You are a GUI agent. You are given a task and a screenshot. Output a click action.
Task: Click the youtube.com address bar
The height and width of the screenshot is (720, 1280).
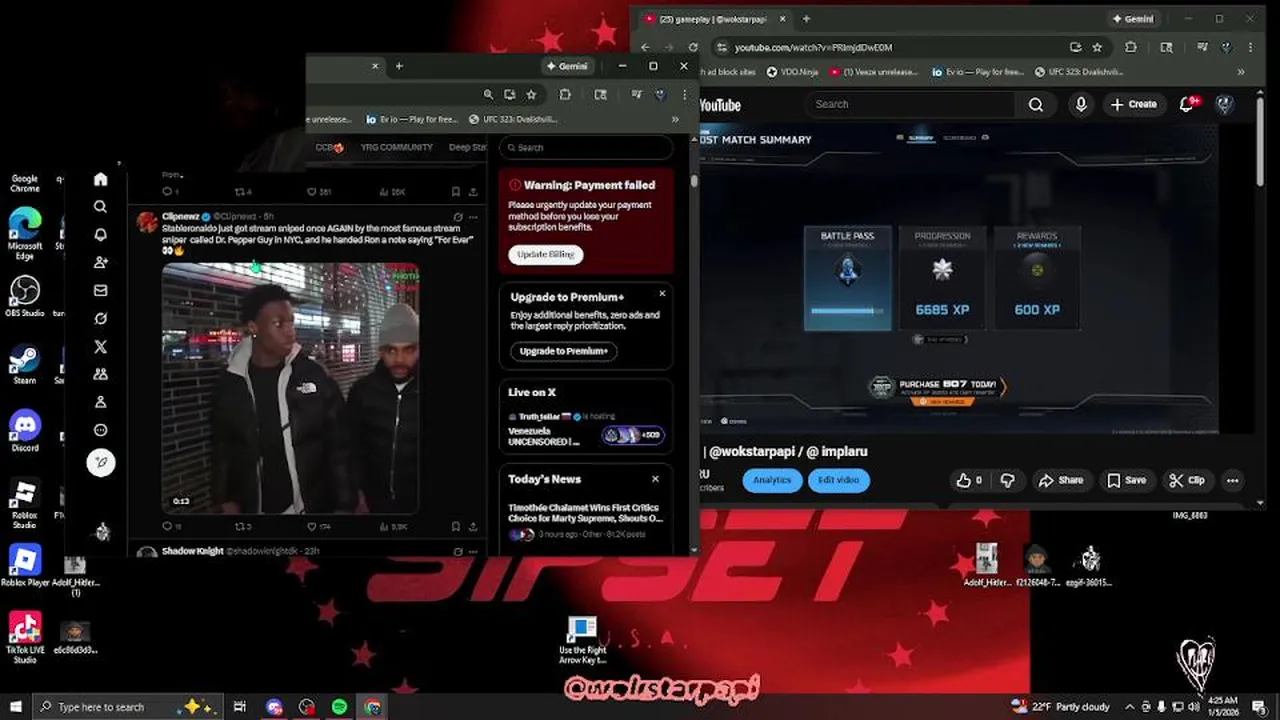click(890, 47)
